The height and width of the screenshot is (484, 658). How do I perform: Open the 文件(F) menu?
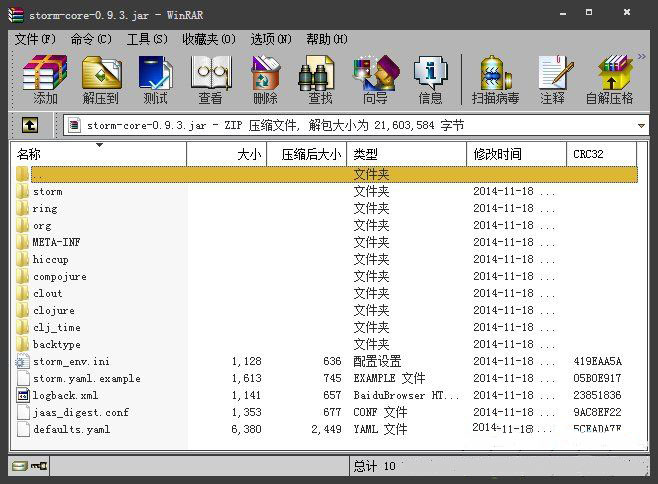(35, 39)
